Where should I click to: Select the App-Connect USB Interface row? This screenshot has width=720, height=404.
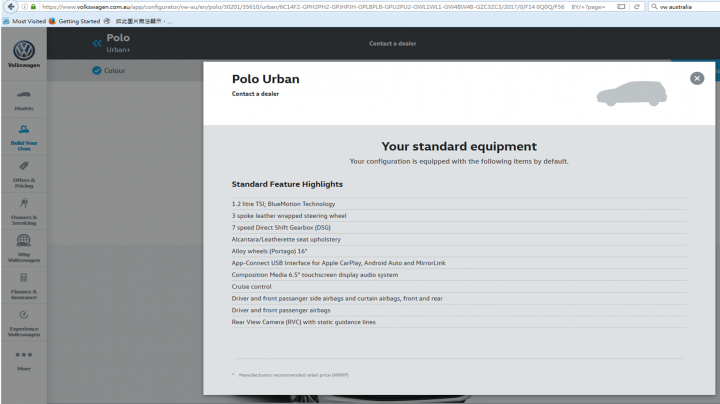point(459,263)
